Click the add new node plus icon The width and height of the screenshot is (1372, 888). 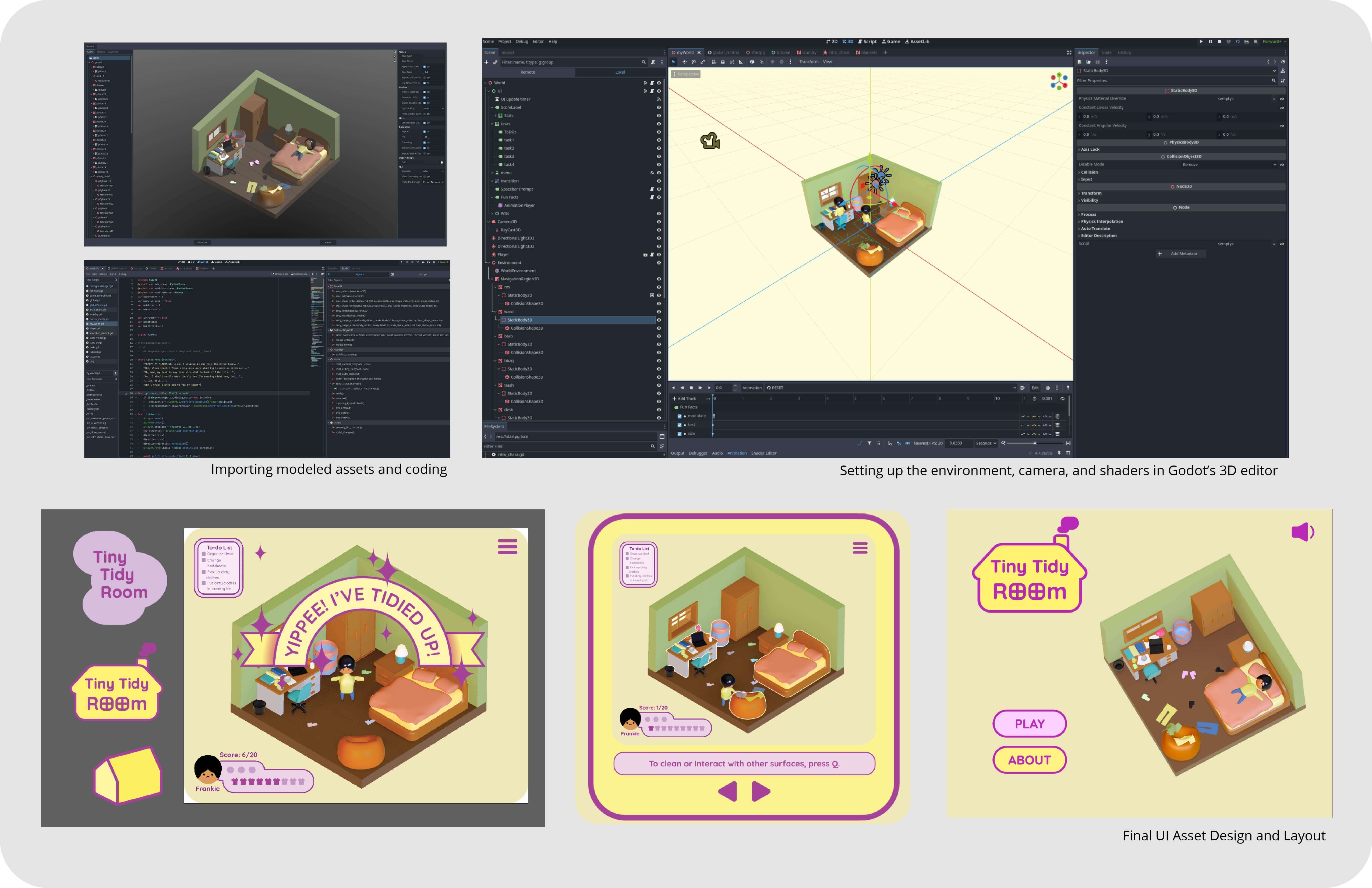tap(487, 62)
